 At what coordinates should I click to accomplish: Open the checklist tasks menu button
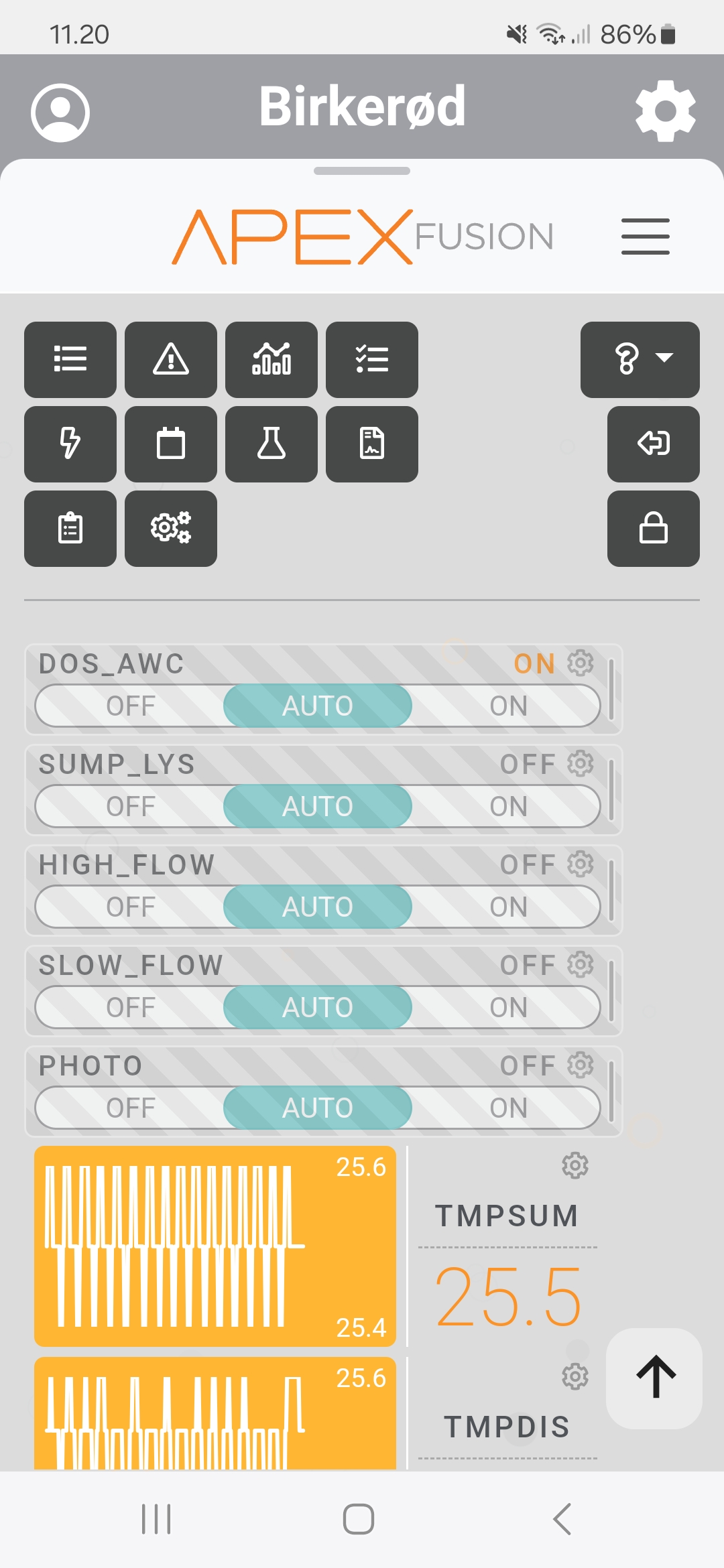372,359
